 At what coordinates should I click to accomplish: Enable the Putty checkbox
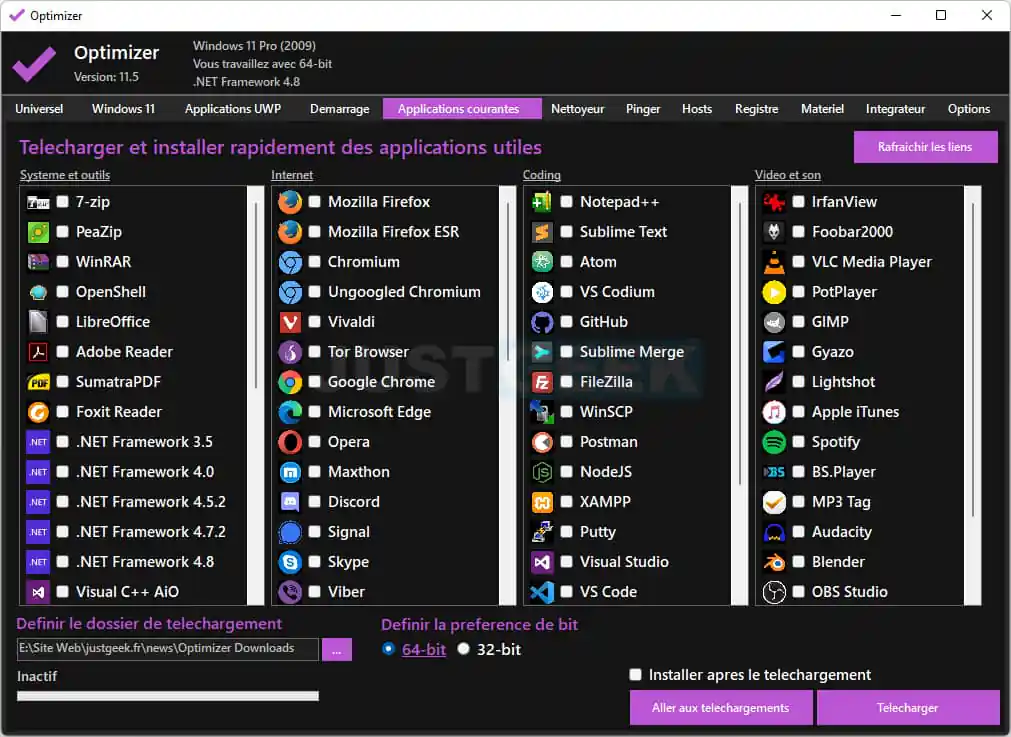point(566,532)
